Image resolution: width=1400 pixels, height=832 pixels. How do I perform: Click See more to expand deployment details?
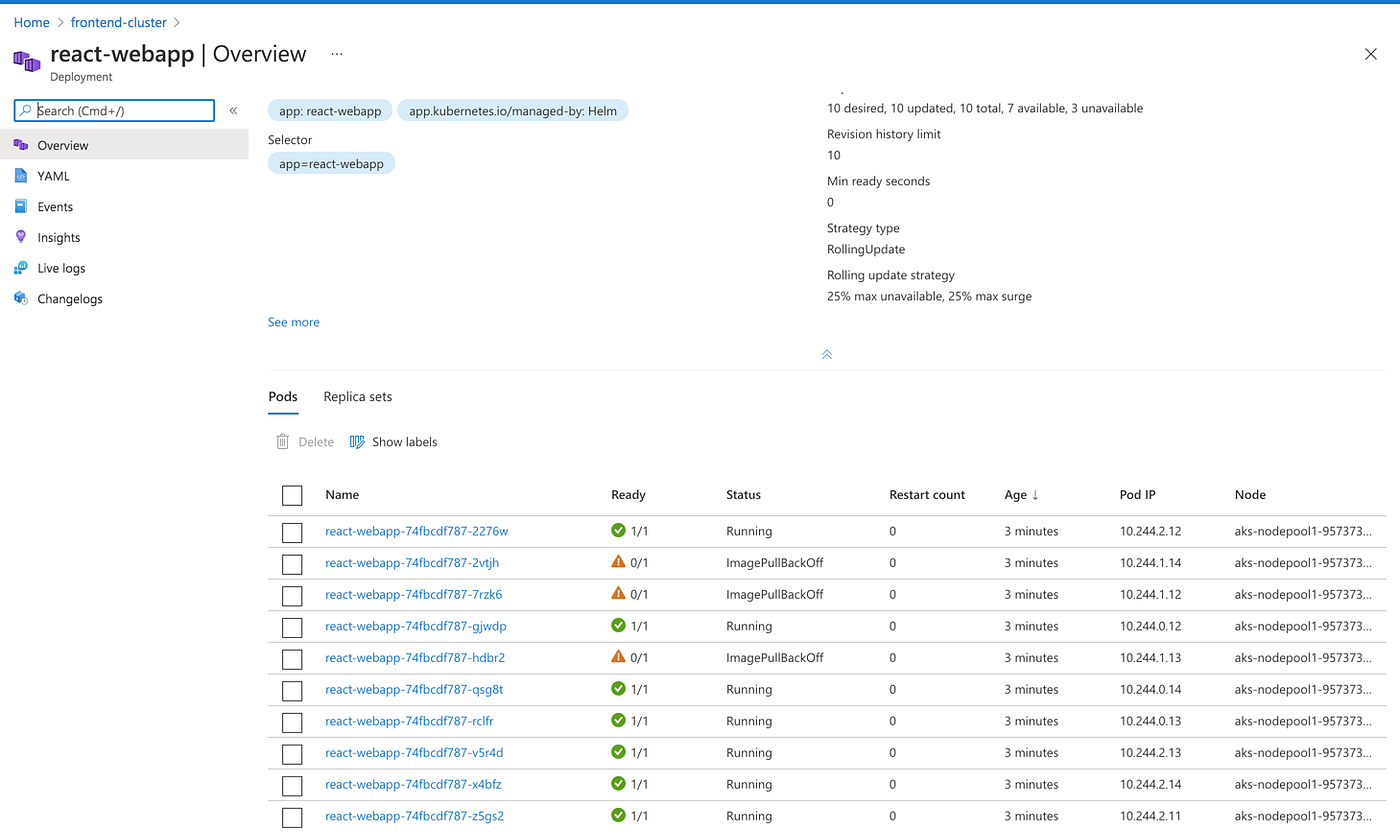(293, 321)
